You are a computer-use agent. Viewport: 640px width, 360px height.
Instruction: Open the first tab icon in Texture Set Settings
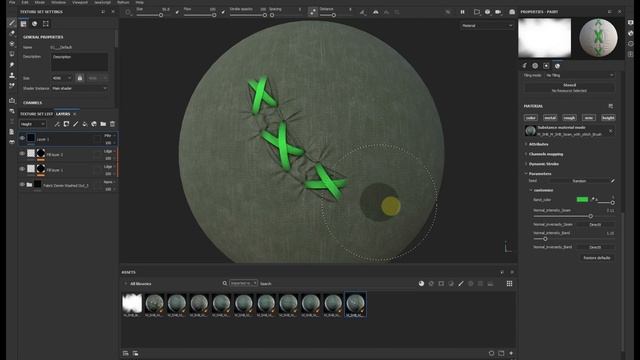[23, 24]
